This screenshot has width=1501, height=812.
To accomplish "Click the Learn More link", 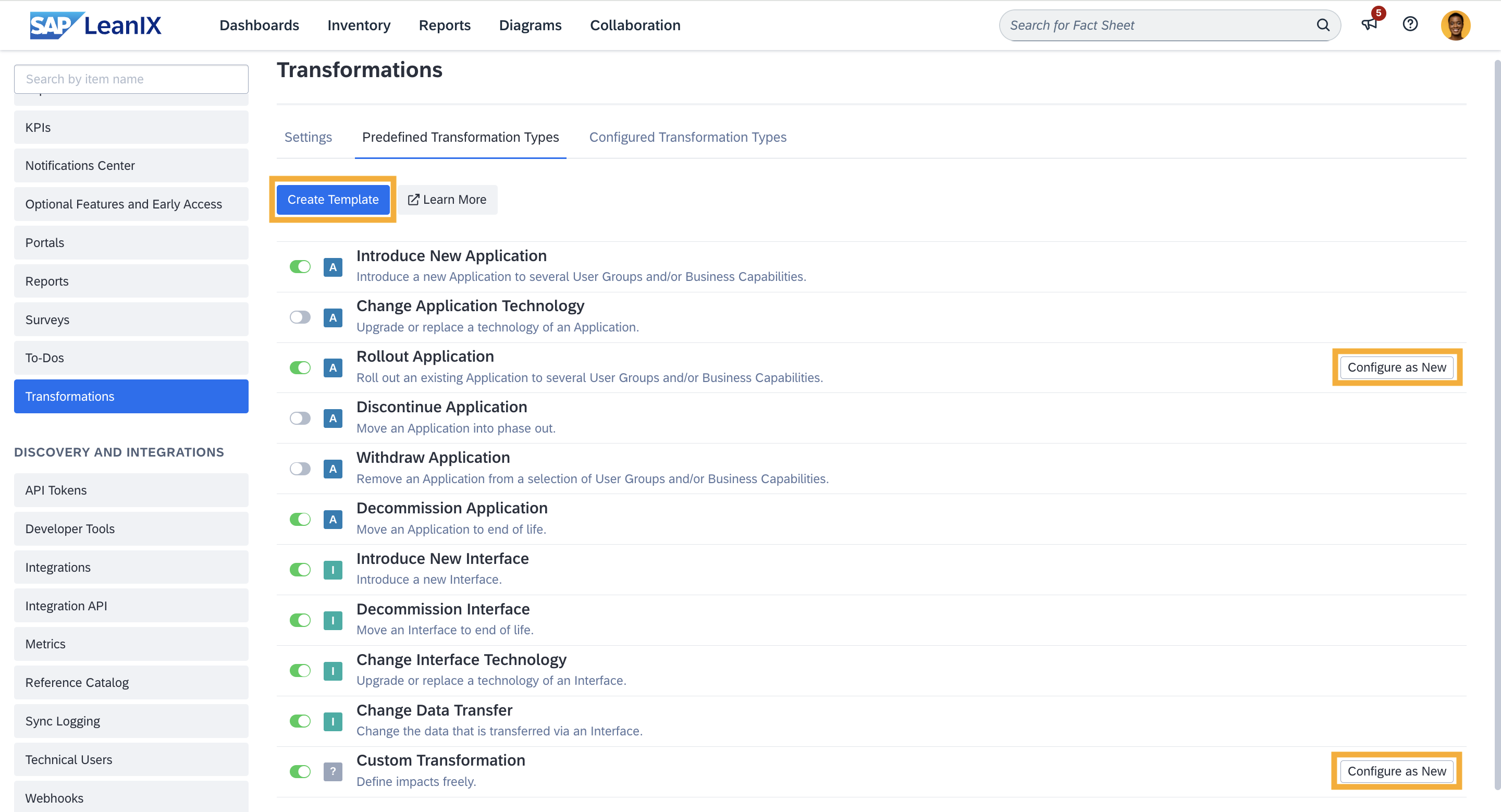I will (x=448, y=198).
